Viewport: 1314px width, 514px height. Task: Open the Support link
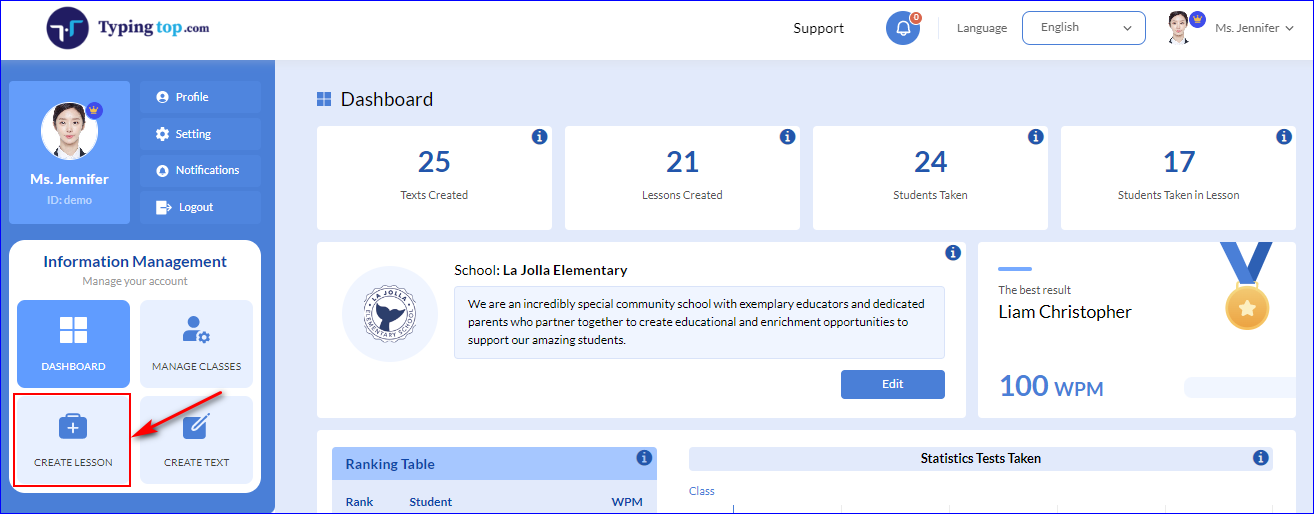818,28
